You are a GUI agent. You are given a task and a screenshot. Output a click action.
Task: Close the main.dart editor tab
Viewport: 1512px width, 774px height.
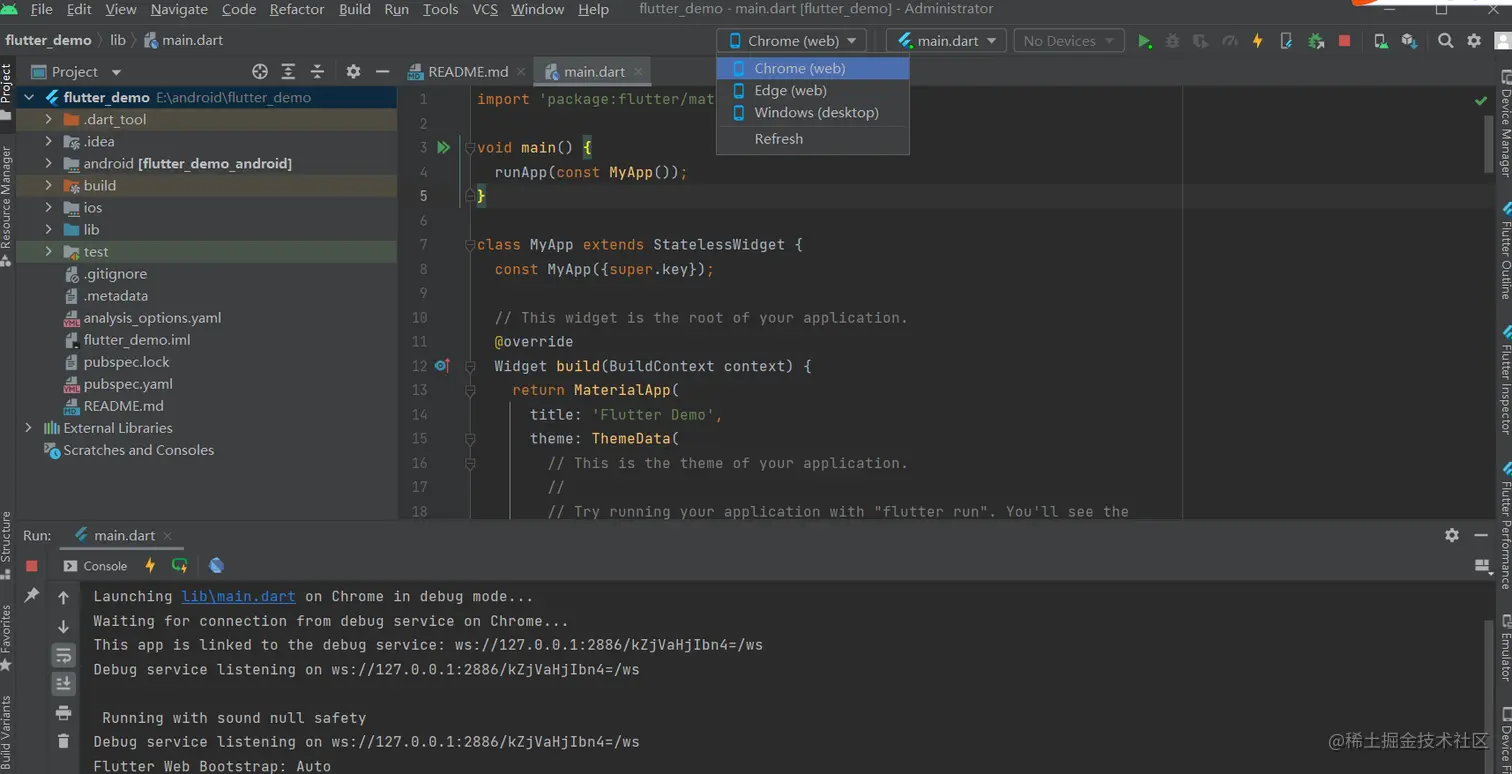[638, 71]
